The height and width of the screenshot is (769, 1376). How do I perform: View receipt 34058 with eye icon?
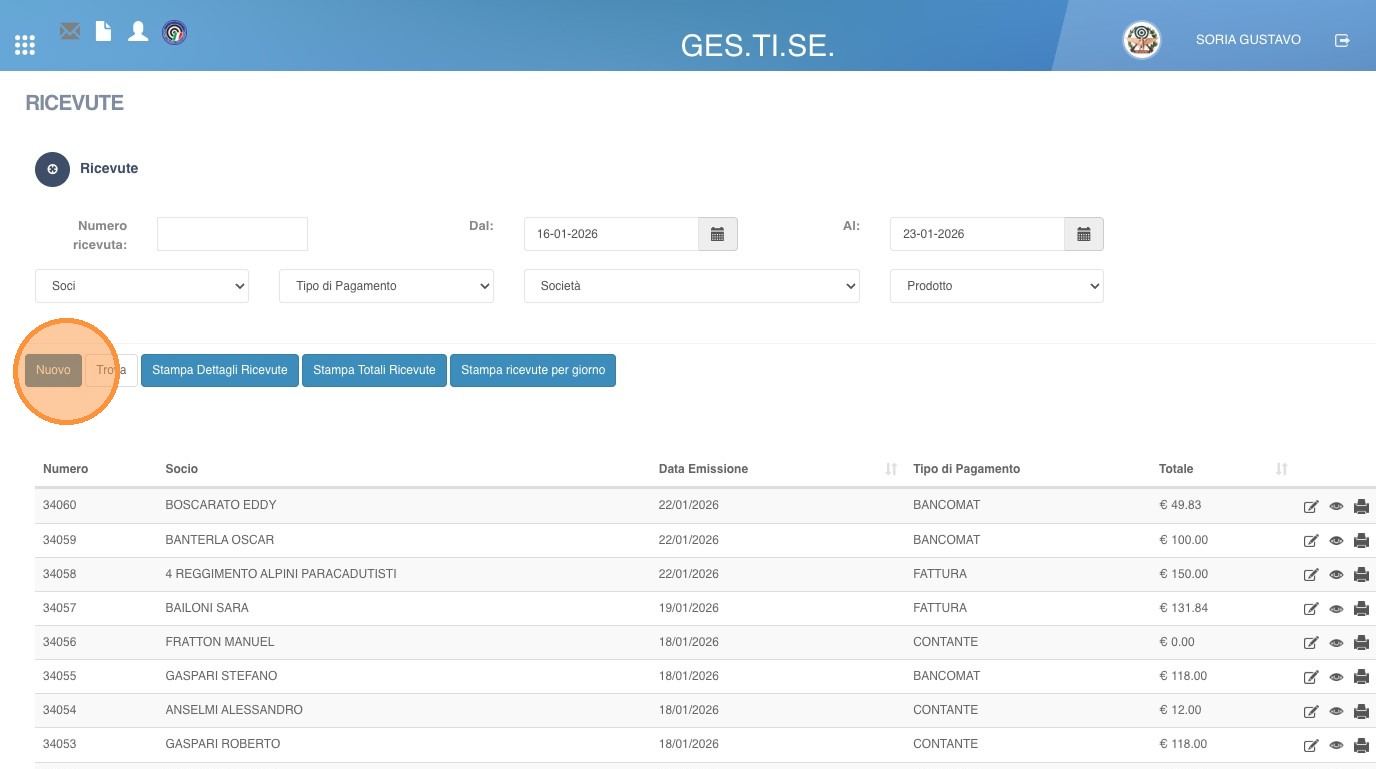coord(1336,575)
